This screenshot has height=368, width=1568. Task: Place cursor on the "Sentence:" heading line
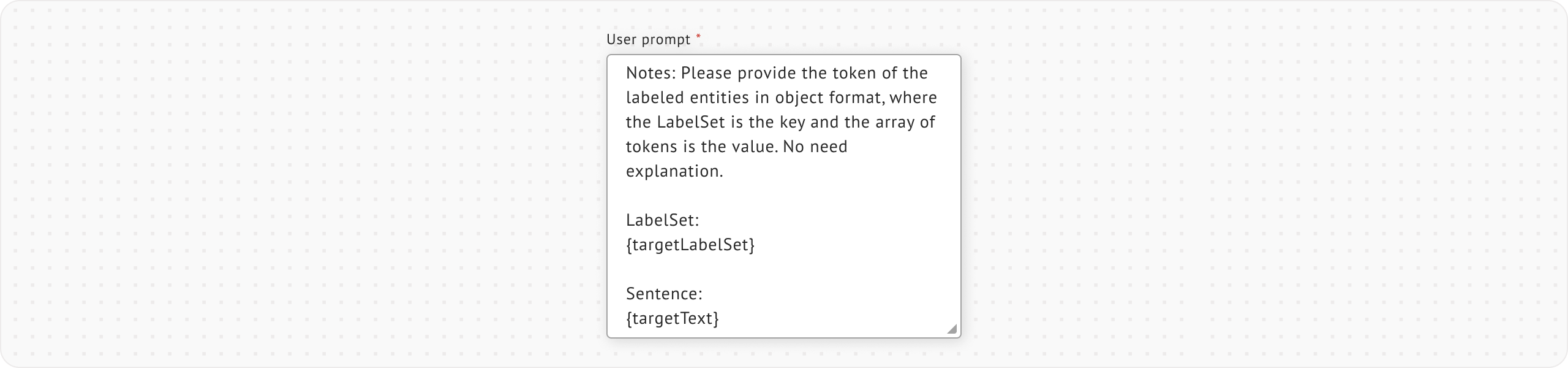(x=664, y=294)
